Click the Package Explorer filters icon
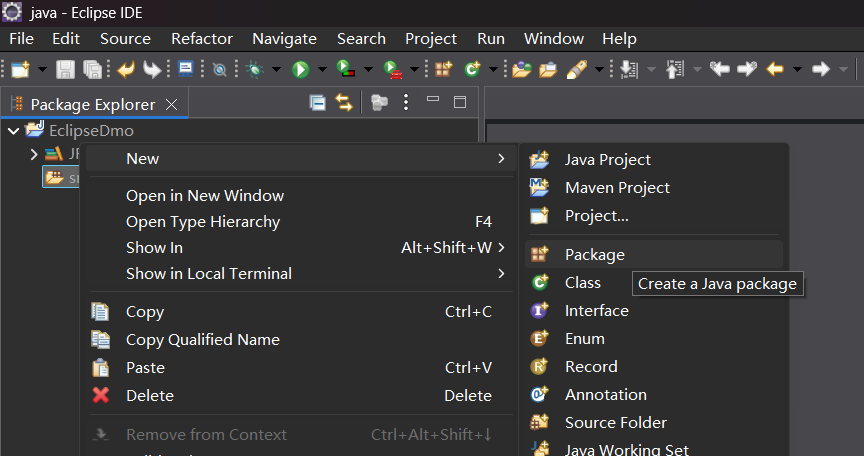This screenshot has height=456, width=864. 379,102
